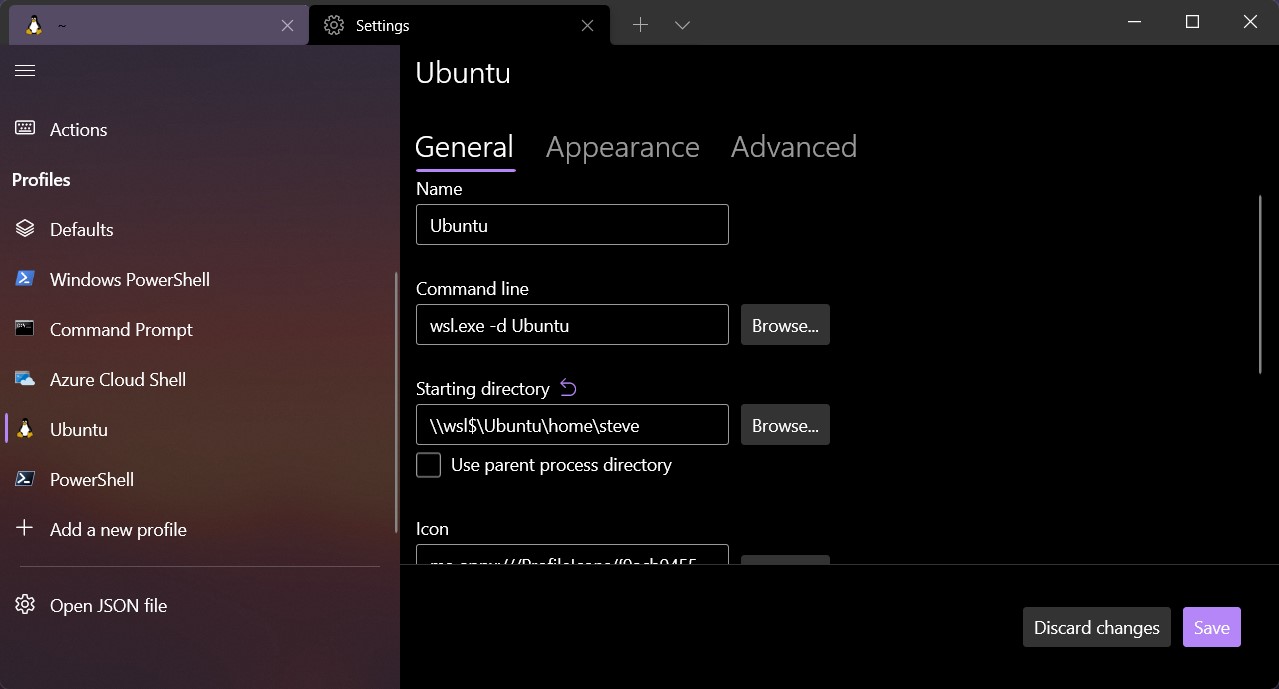
Task: Click the Starting directory input field
Action: pos(572,425)
